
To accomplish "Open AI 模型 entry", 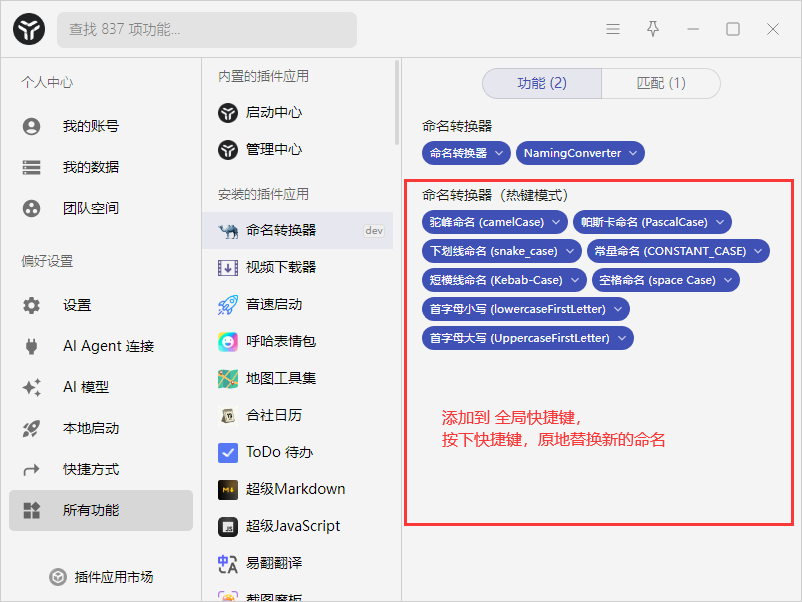I will pyautogui.click(x=101, y=387).
